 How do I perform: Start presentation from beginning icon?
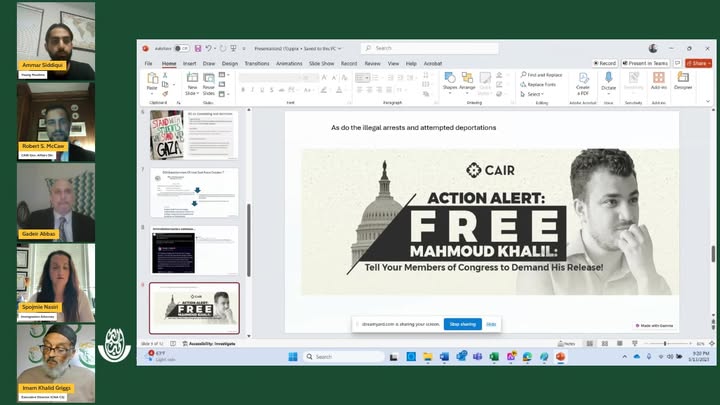pyautogui.click(x=233, y=48)
